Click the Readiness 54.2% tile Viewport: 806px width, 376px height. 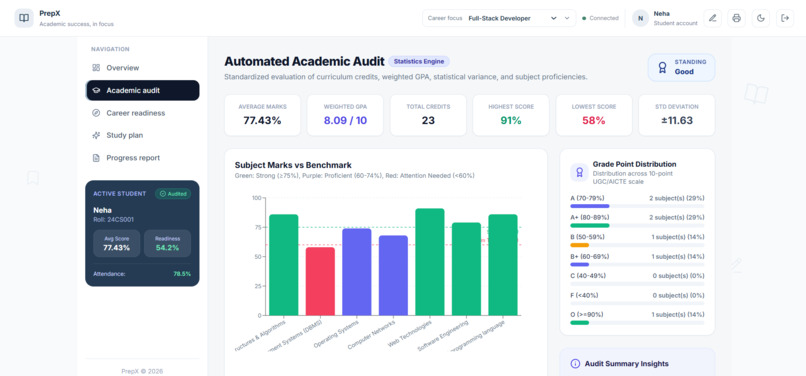[167, 243]
